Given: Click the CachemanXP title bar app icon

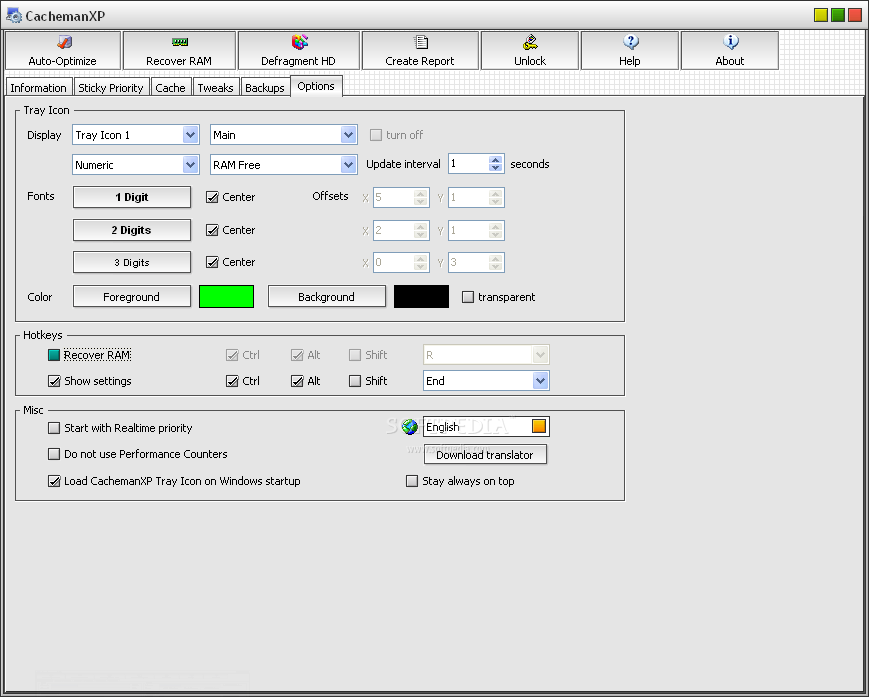Looking at the screenshot, I should pos(14,16).
